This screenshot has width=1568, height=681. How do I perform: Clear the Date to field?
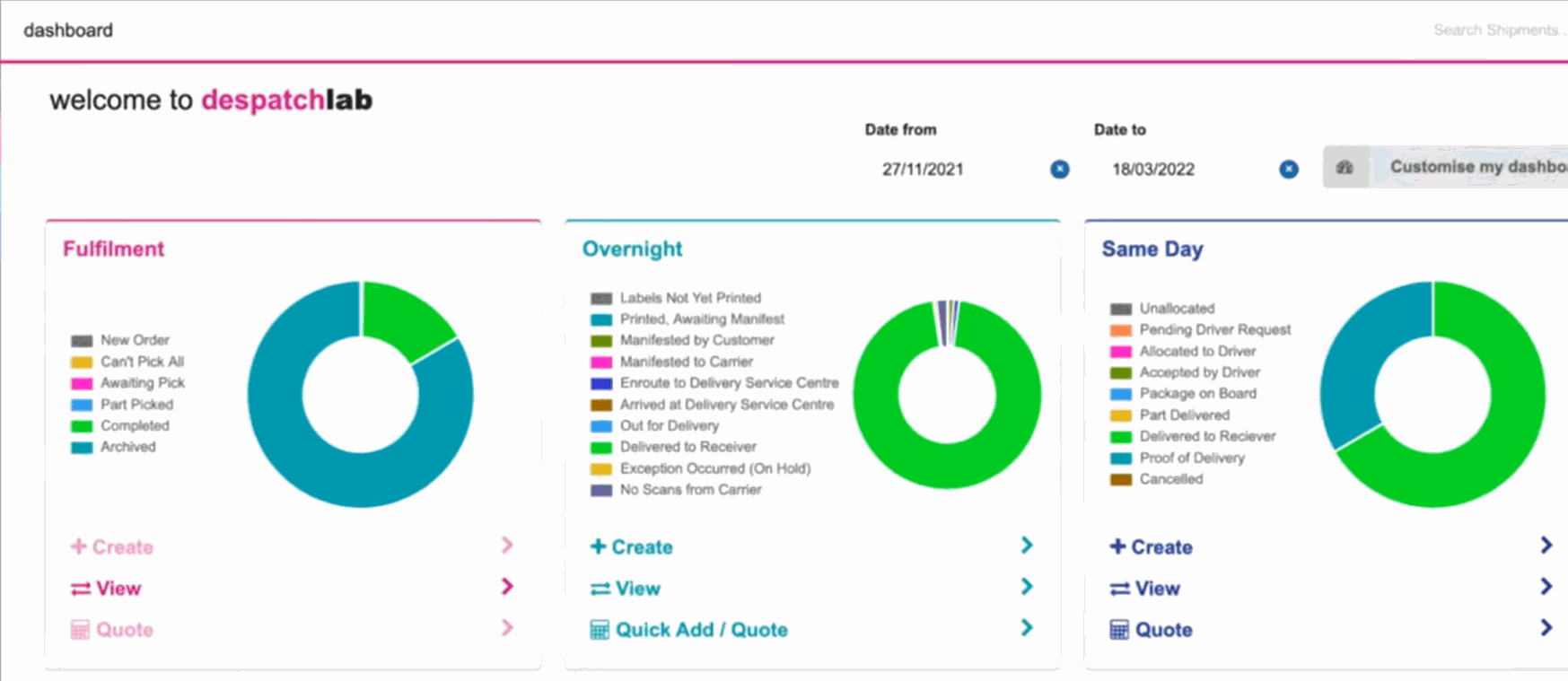[x=1289, y=169]
